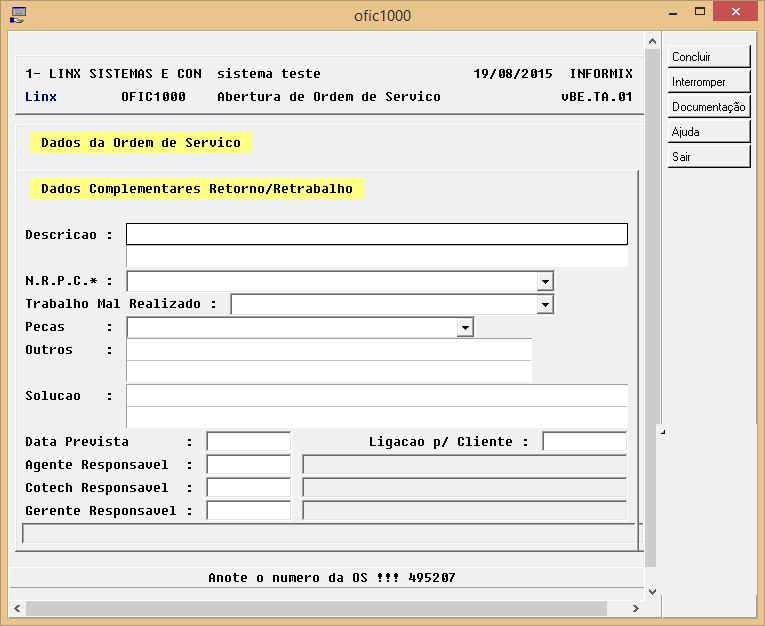This screenshot has height=626, width=765.
Task: Click the vertical scrollbar thumb
Action: [650, 307]
